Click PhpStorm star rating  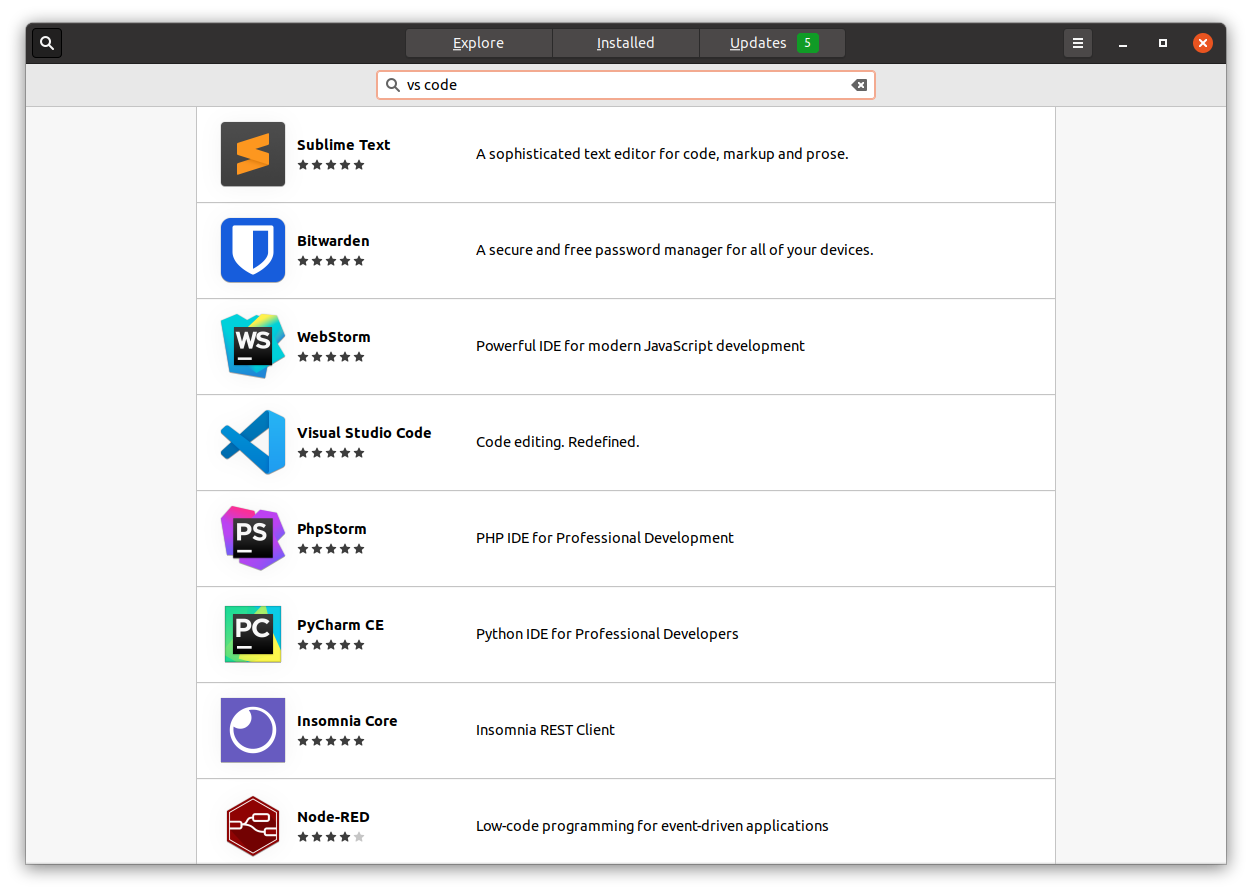[331, 549]
